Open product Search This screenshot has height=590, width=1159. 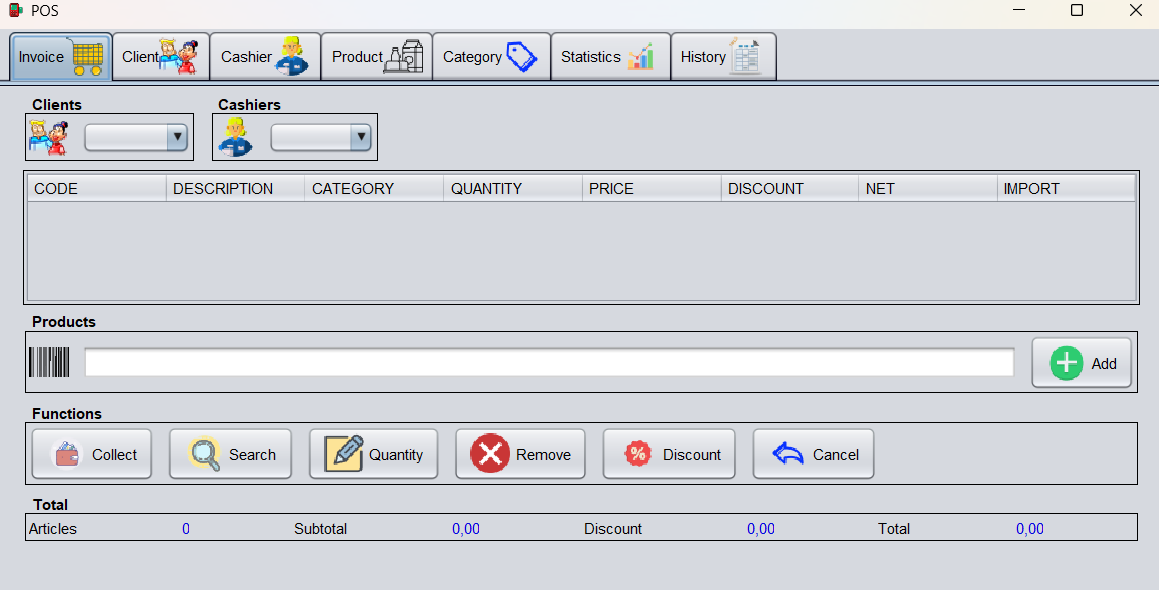tap(231, 454)
